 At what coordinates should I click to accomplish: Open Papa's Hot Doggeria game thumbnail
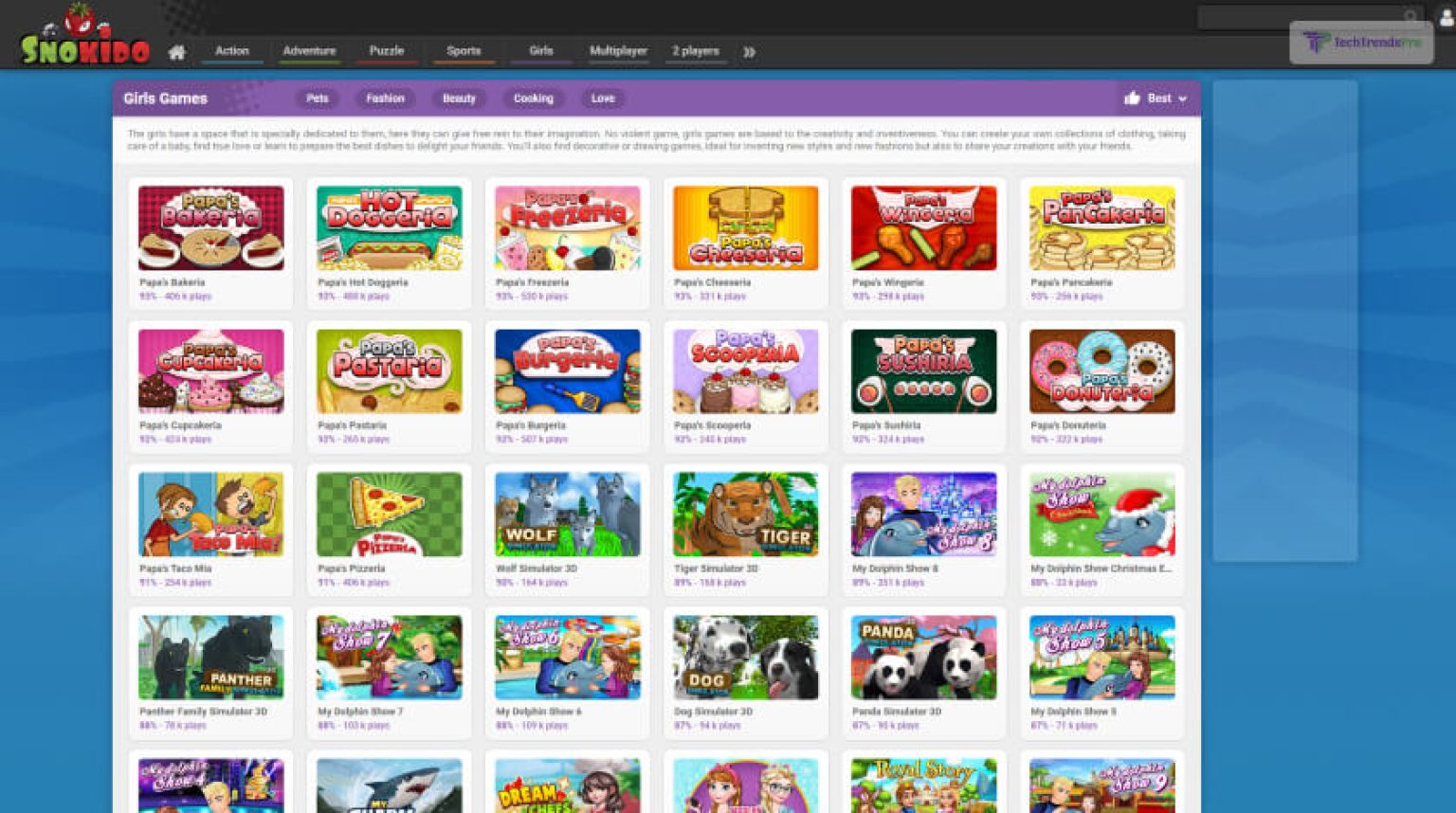point(389,227)
